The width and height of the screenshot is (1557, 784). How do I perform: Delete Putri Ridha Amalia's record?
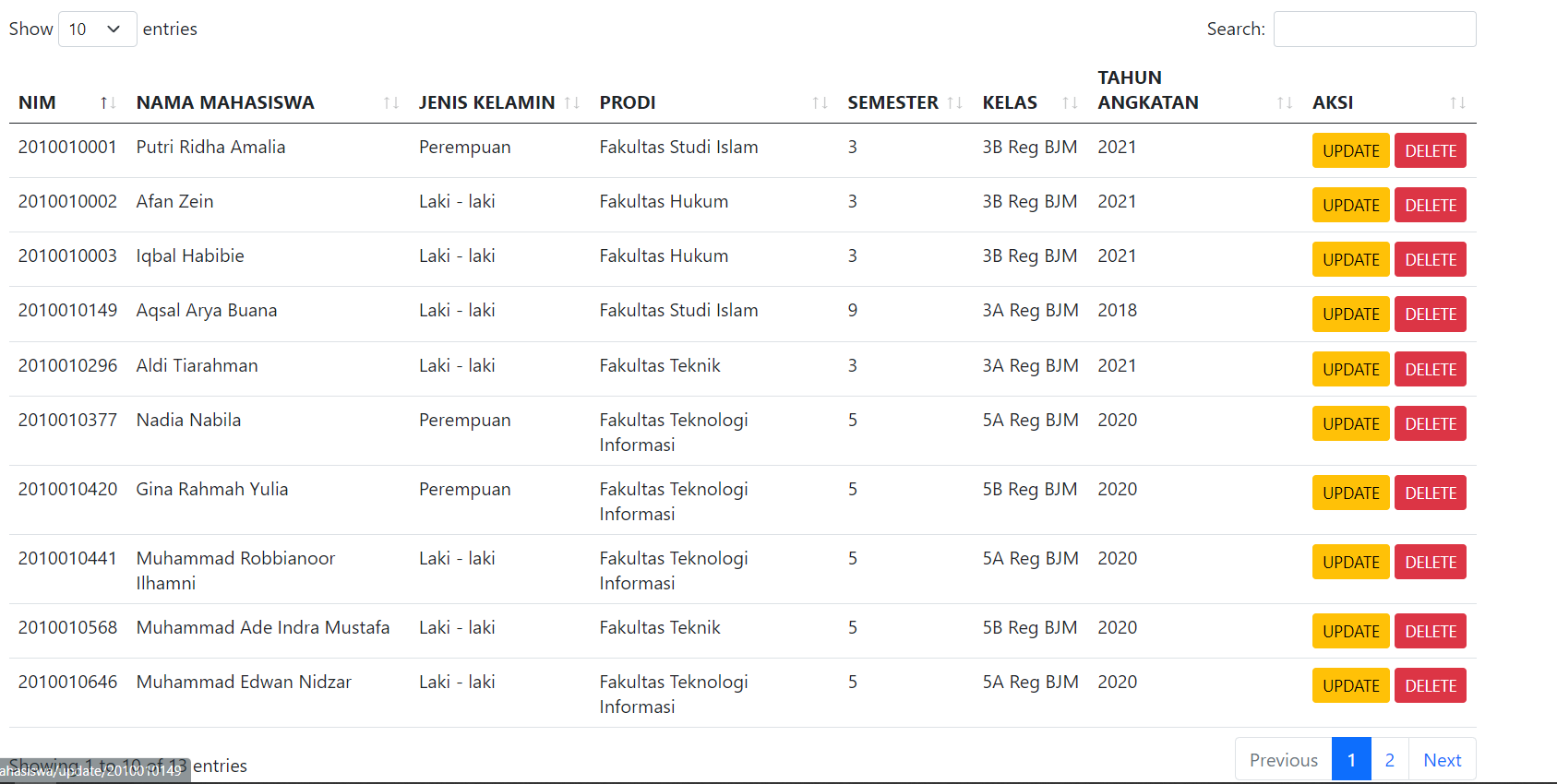pos(1430,150)
